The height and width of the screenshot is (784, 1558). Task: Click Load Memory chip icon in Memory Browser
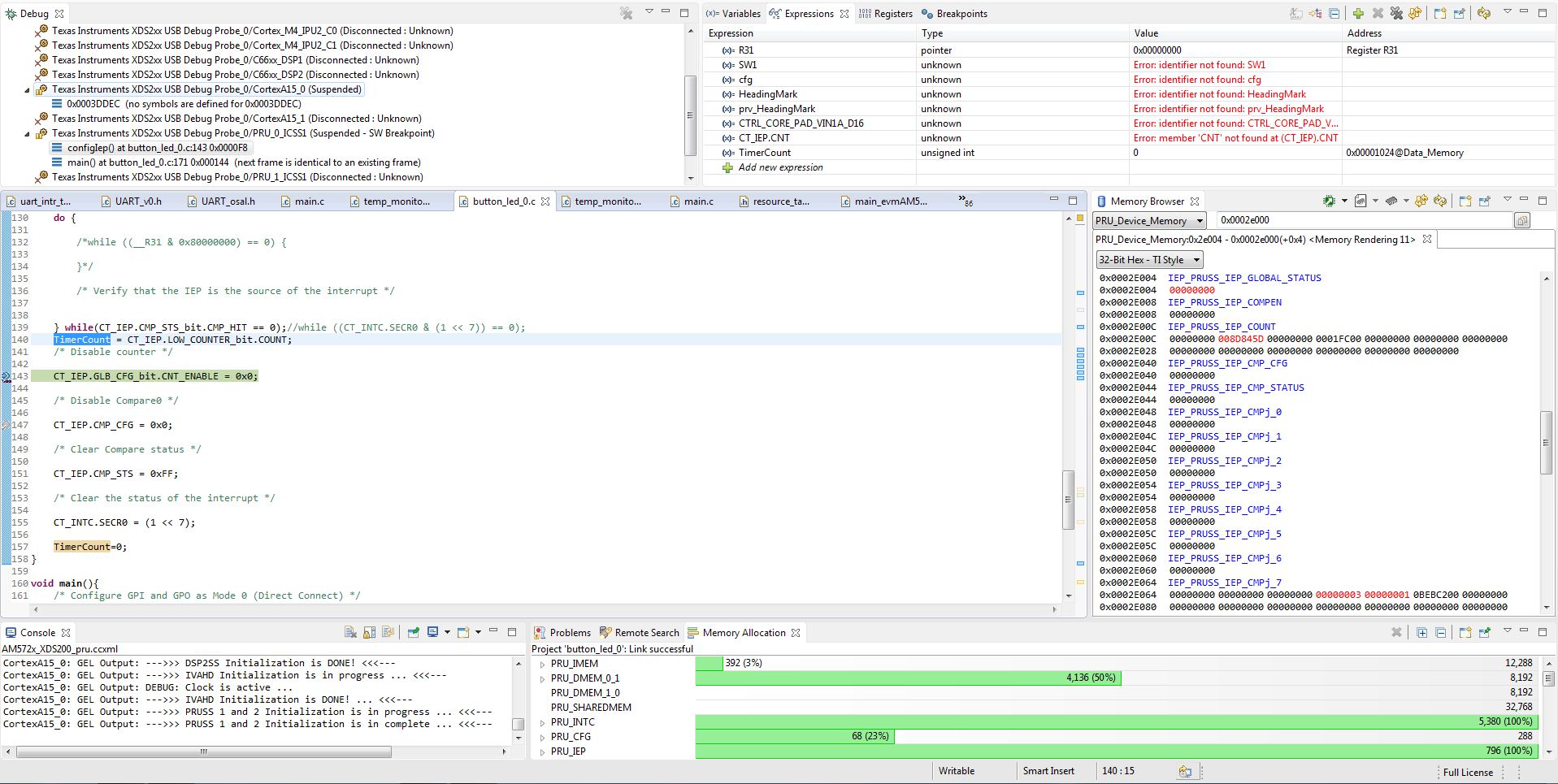(x=1391, y=201)
